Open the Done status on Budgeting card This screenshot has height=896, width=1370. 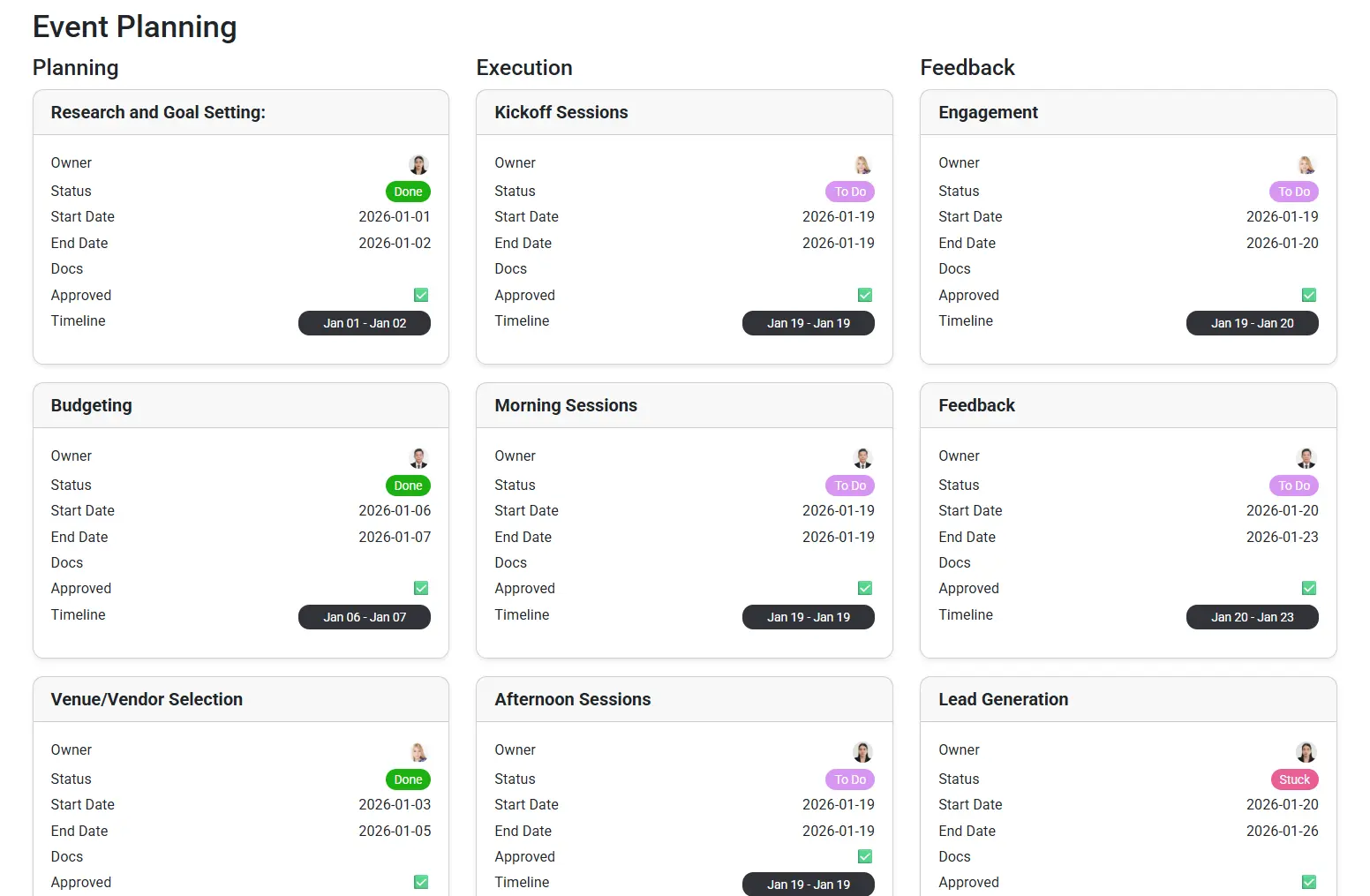(x=408, y=486)
